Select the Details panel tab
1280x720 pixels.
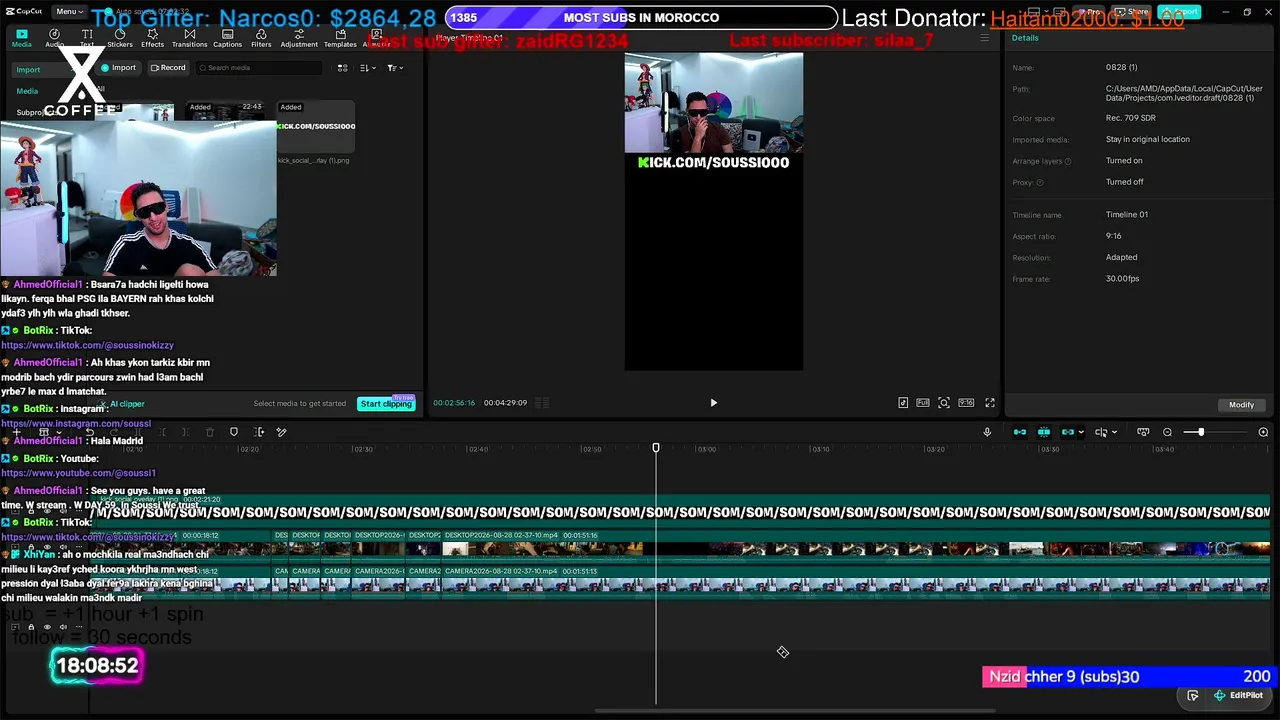[1025, 38]
